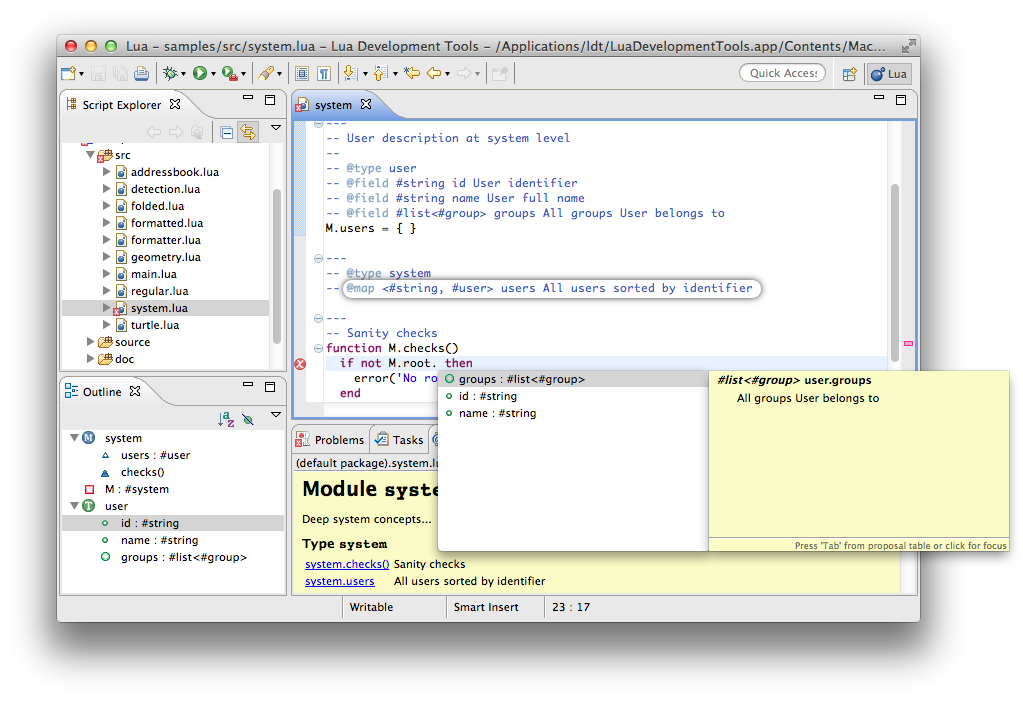This screenshot has width=1023, height=701.
Task: Expand addressbook.lua in the tree
Action: pyautogui.click(x=106, y=172)
